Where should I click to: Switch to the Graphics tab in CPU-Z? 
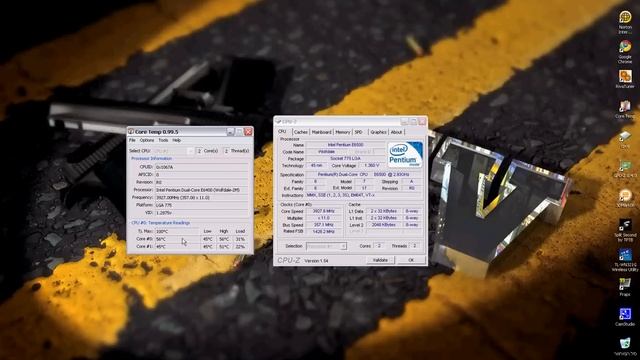[378, 132]
